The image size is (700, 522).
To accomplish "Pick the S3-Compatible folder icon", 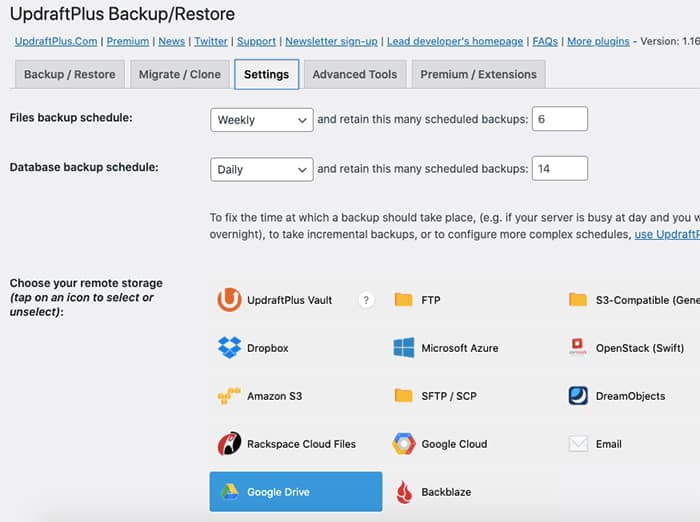I will [x=578, y=300].
